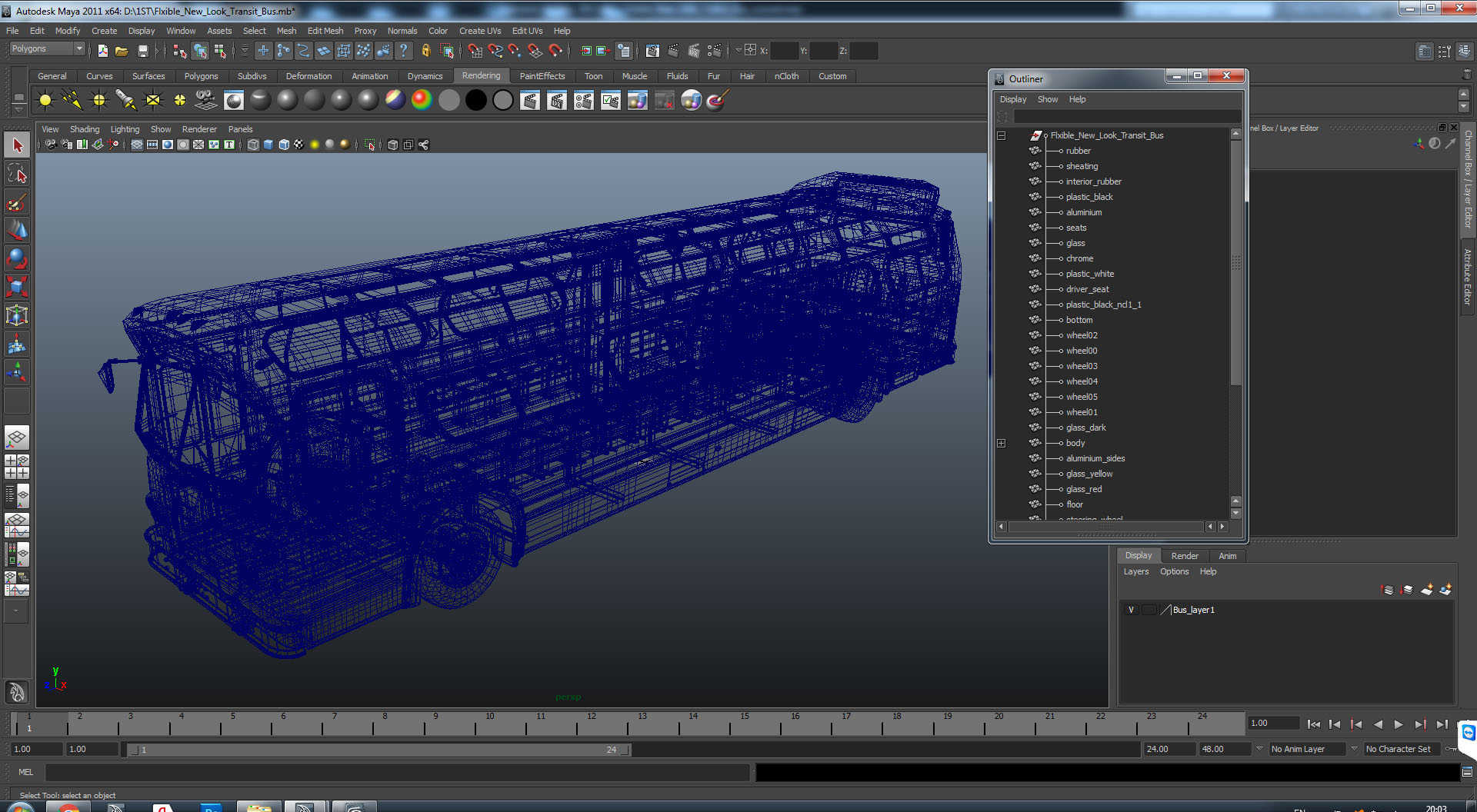Screen dimensions: 1477x812
Task: Click the black surface material shelf icon
Action: 476,100
